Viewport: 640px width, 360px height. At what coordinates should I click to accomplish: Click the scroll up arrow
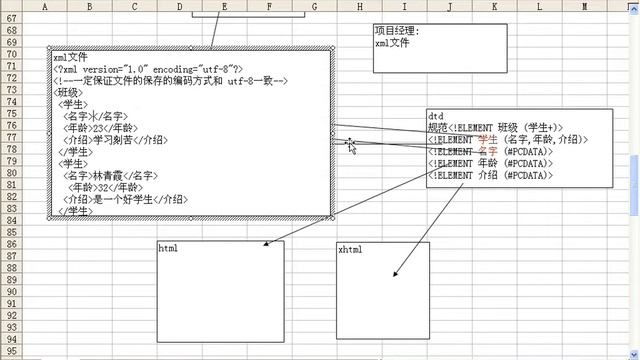point(634,9)
